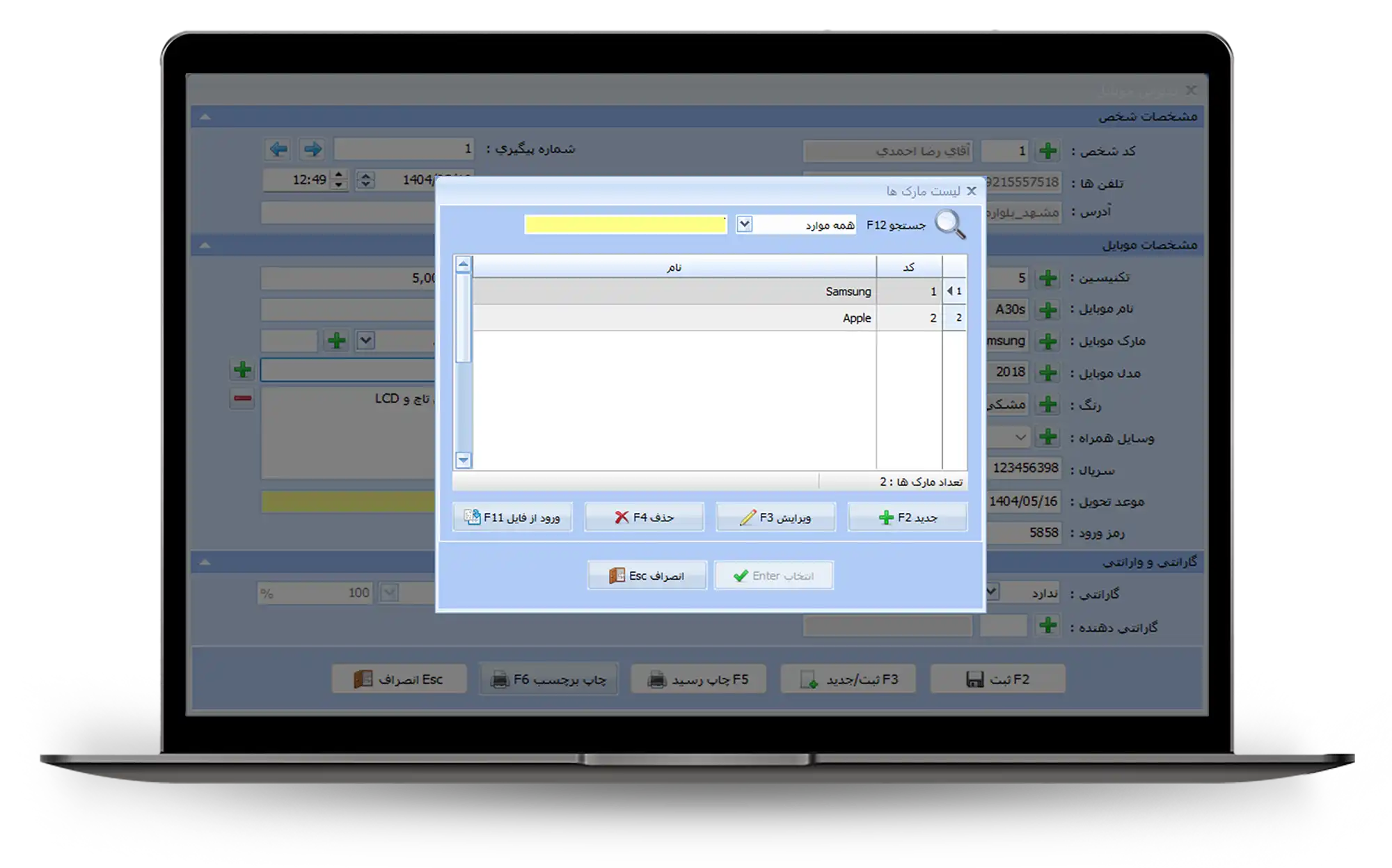This screenshot has height=868, width=1392.
Task: Collapse the مشخصات شخص section
Action: pyautogui.click(x=205, y=117)
